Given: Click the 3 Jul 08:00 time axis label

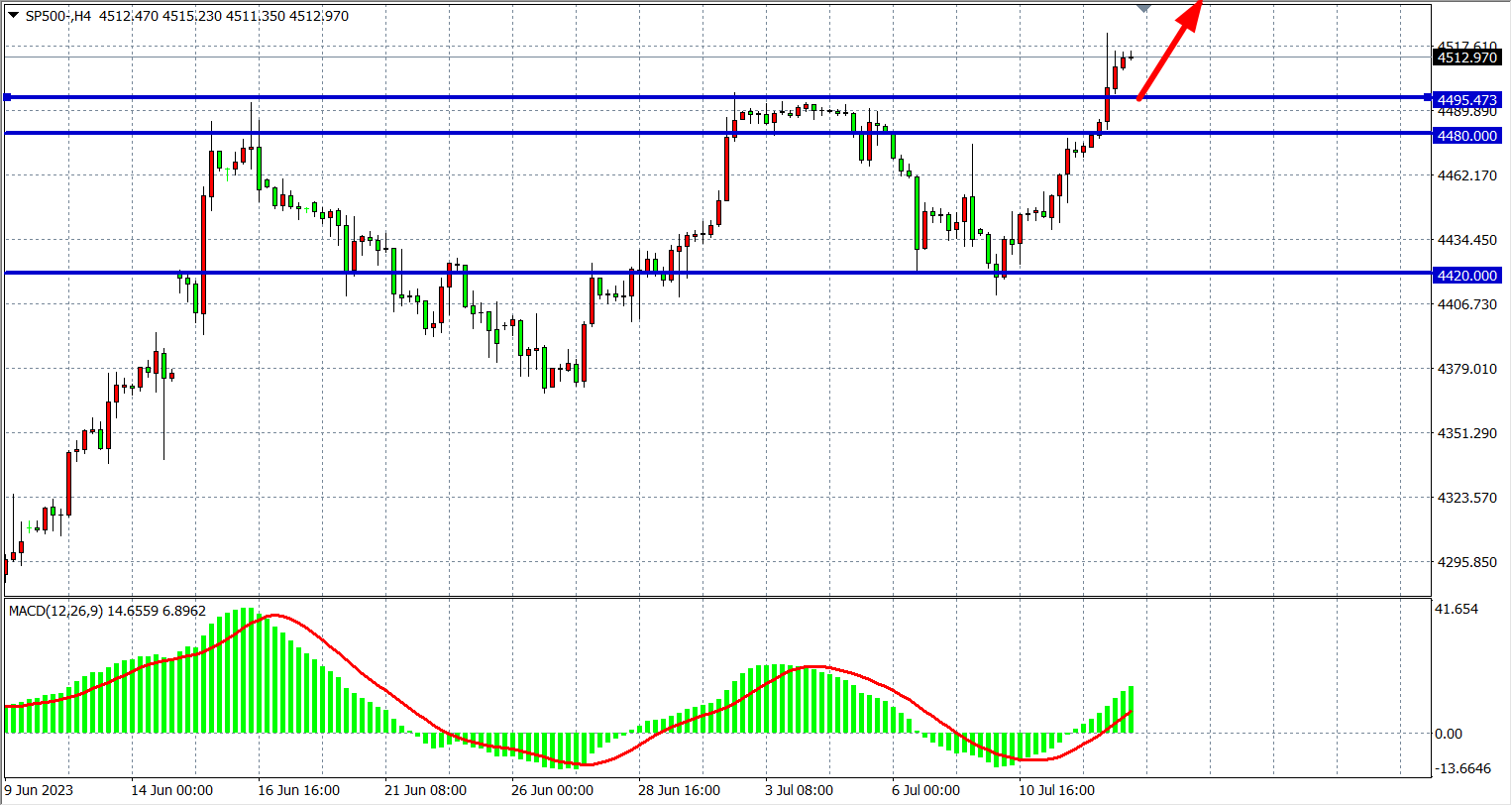Looking at the screenshot, I should [799, 790].
